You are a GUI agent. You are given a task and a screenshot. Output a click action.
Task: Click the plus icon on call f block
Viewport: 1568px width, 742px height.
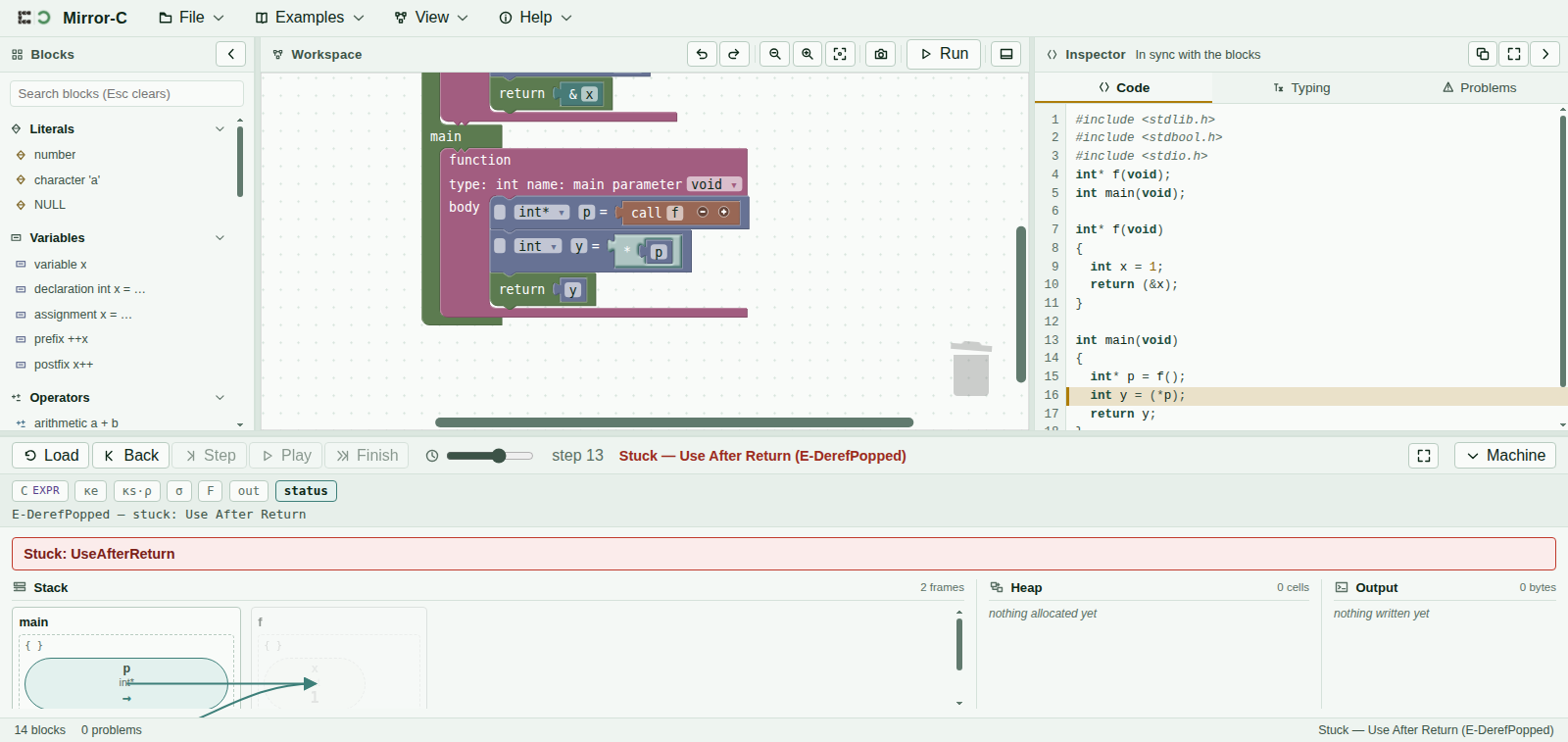[724, 212]
